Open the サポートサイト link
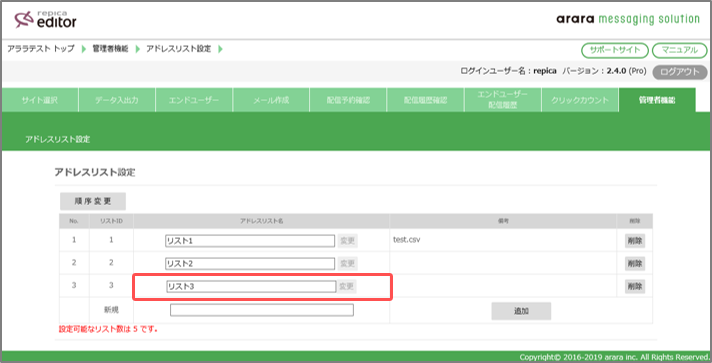Screen dimensions: 712x363 pos(615,50)
